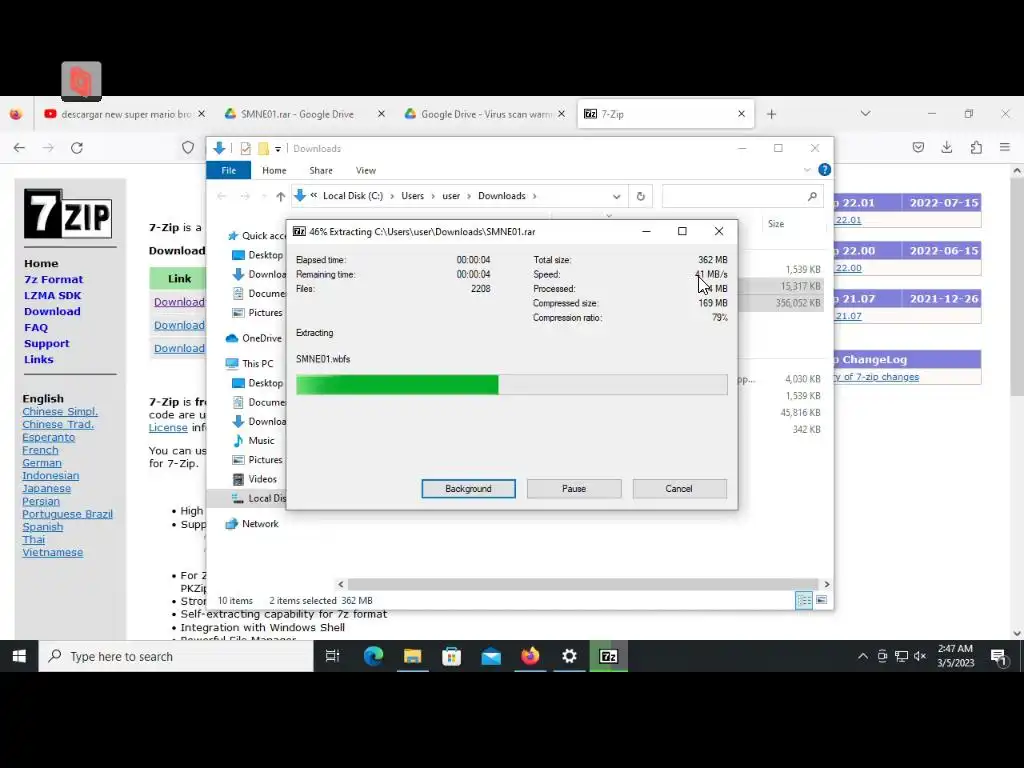Open Firefox hamburger menu
Image resolution: width=1024 pixels, height=768 pixels.
pos(1005,148)
